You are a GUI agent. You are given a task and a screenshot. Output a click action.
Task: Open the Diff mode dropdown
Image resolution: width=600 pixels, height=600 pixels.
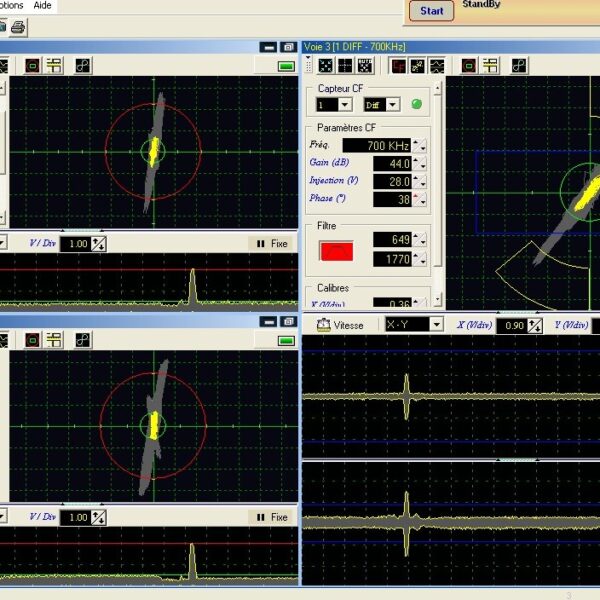[x=393, y=104]
